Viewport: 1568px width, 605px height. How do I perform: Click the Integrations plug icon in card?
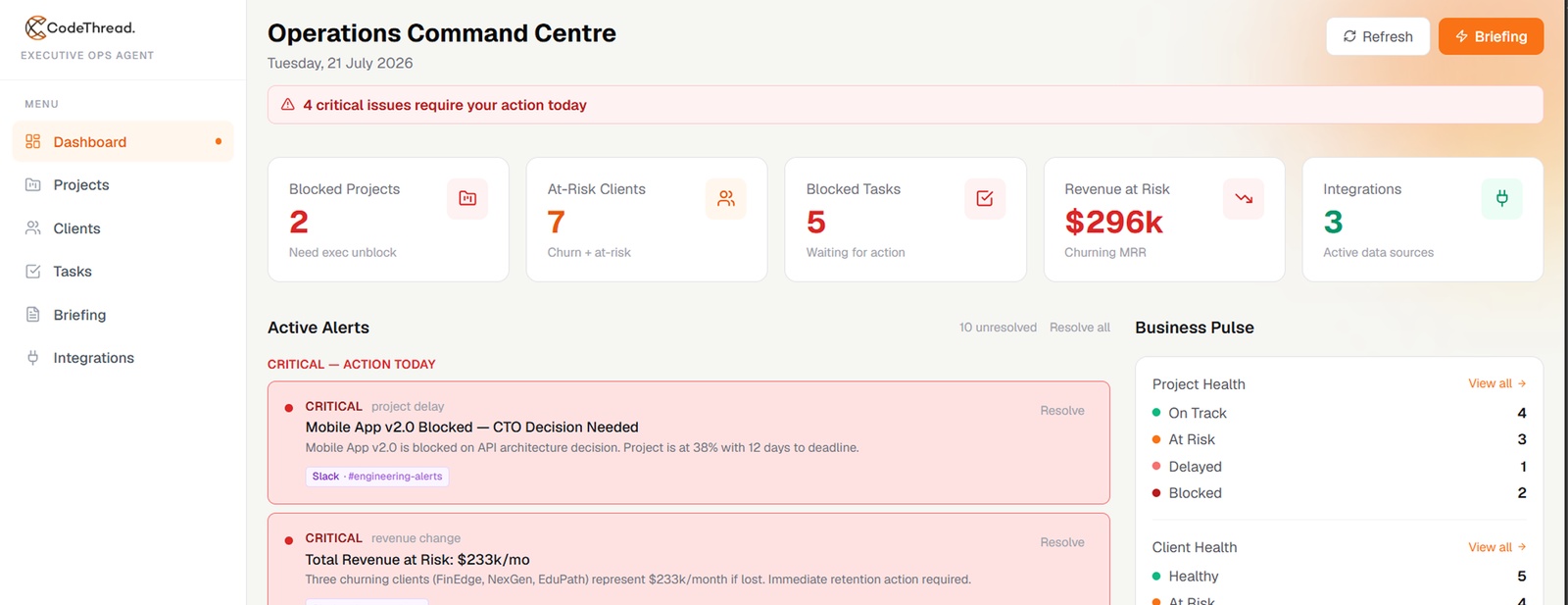pyautogui.click(x=1502, y=198)
